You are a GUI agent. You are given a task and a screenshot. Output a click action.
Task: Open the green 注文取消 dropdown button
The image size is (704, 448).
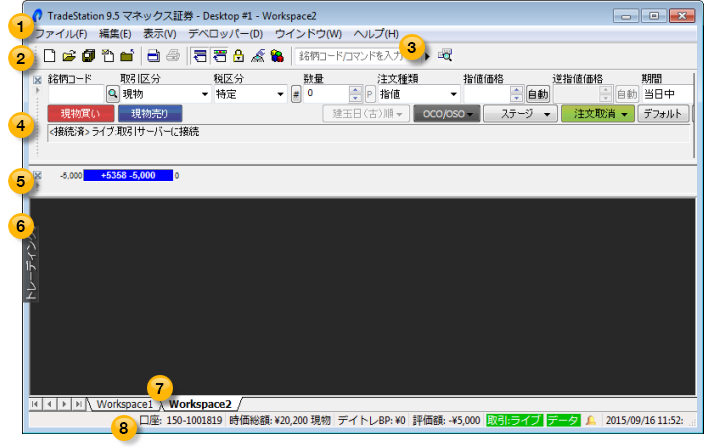598,114
